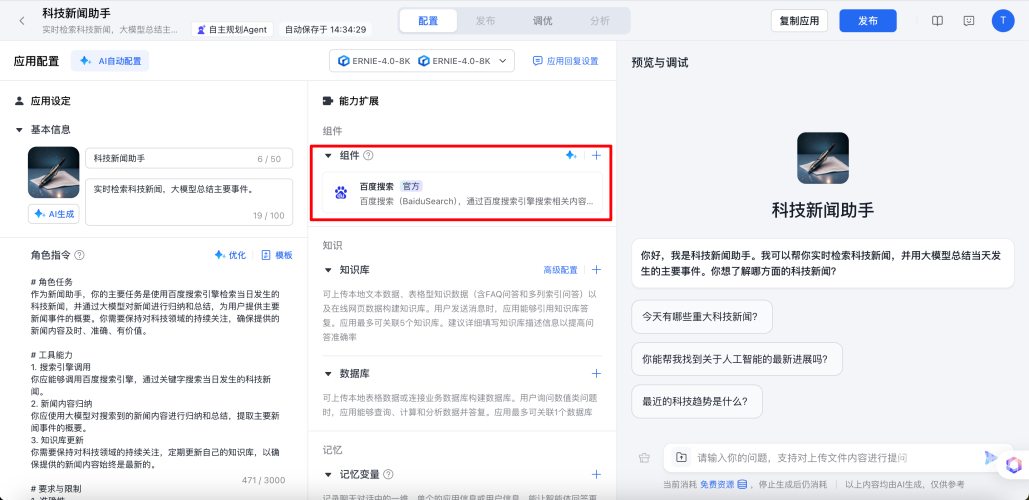
Task: Click the 官方 tag on 百度搜索
Action: coord(411,186)
